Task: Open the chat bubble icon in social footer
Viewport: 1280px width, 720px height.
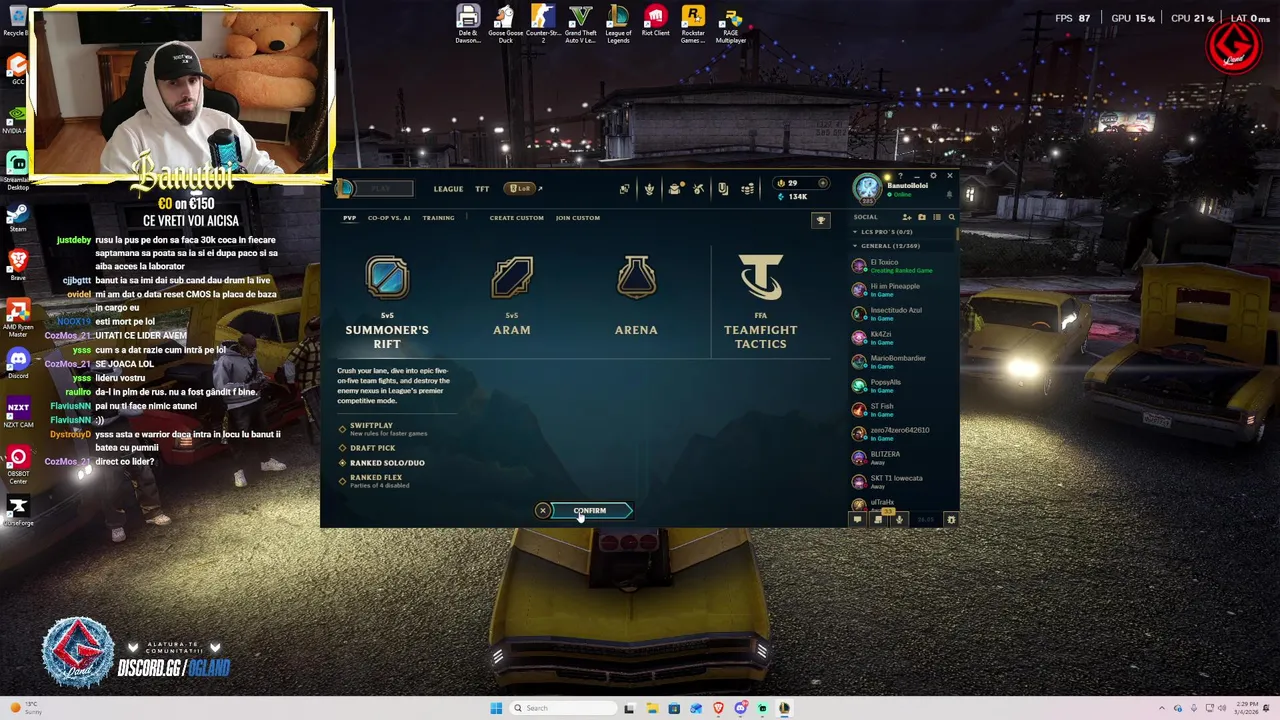Action: point(857,519)
